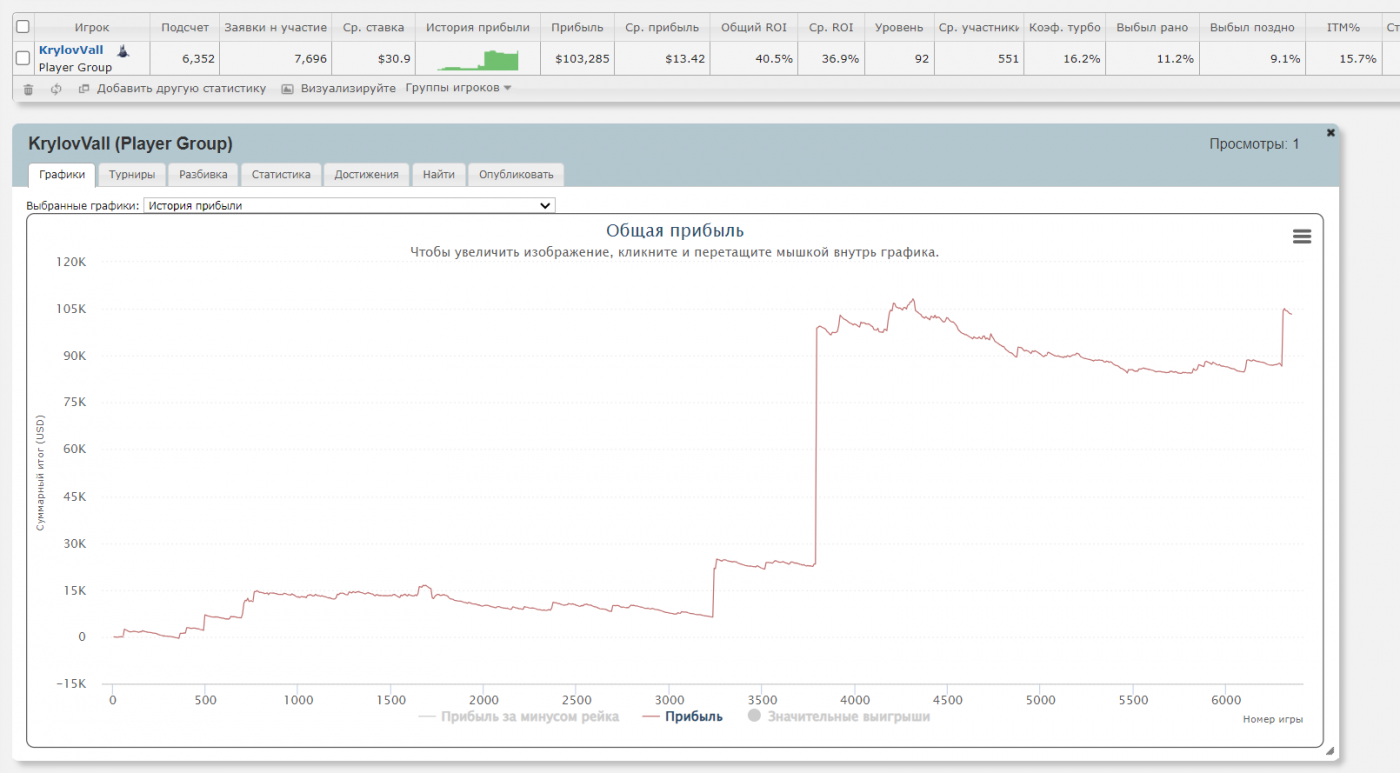This screenshot has height=773, width=1400.
Task: Sort by the 'ITM%' column header
Action: [x=1343, y=27]
